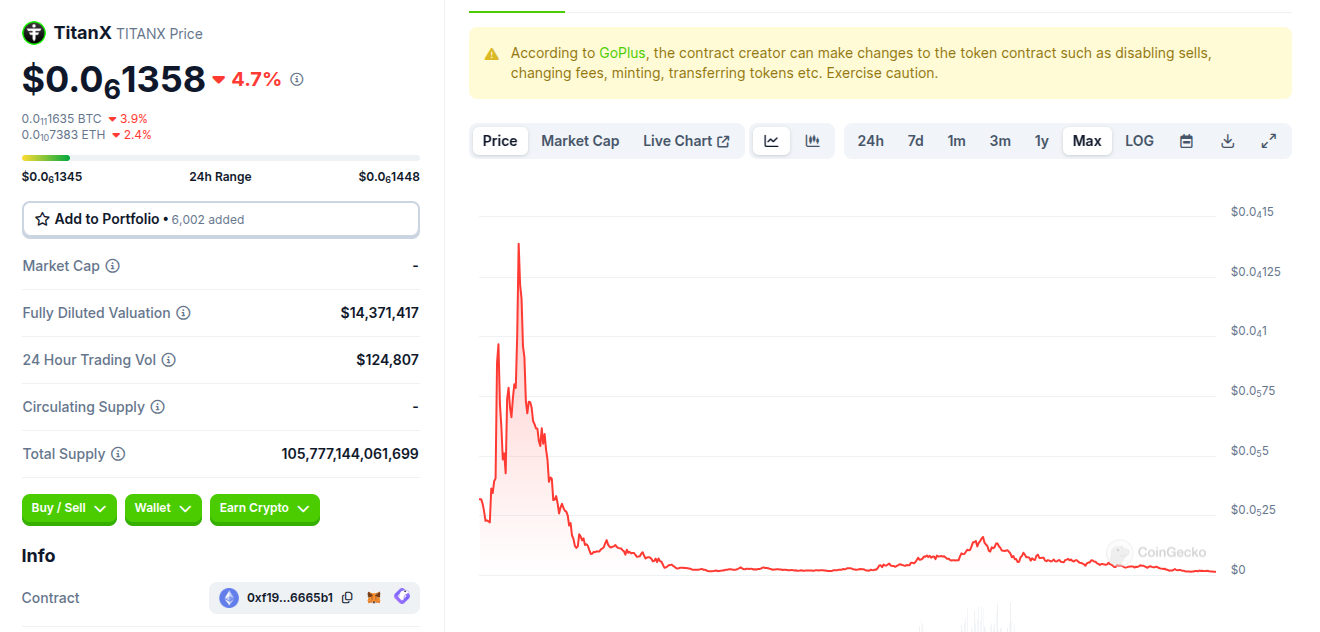Expand the Earn Crypto dropdown
The image size is (1320, 632).
(265, 509)
